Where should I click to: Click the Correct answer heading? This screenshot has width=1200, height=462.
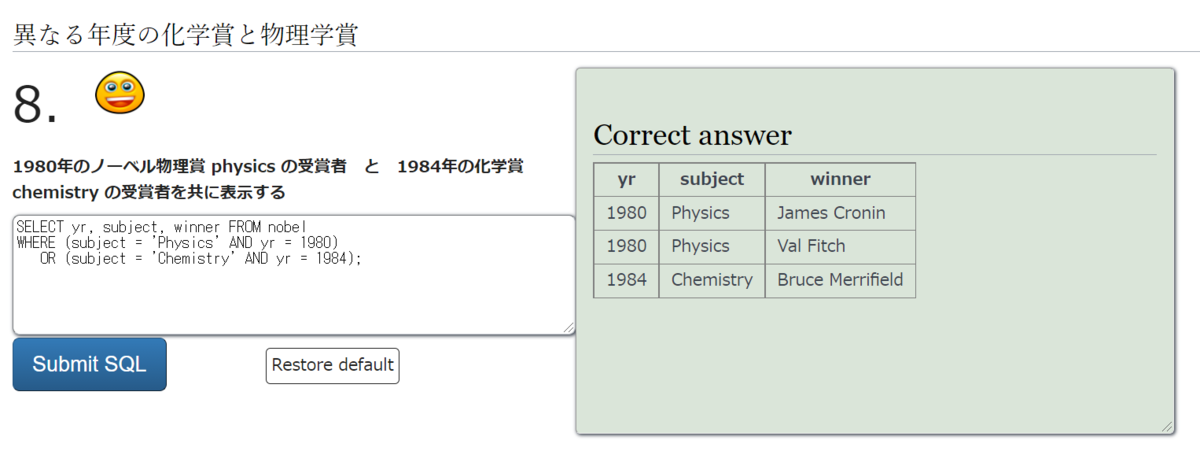point(692,135)
